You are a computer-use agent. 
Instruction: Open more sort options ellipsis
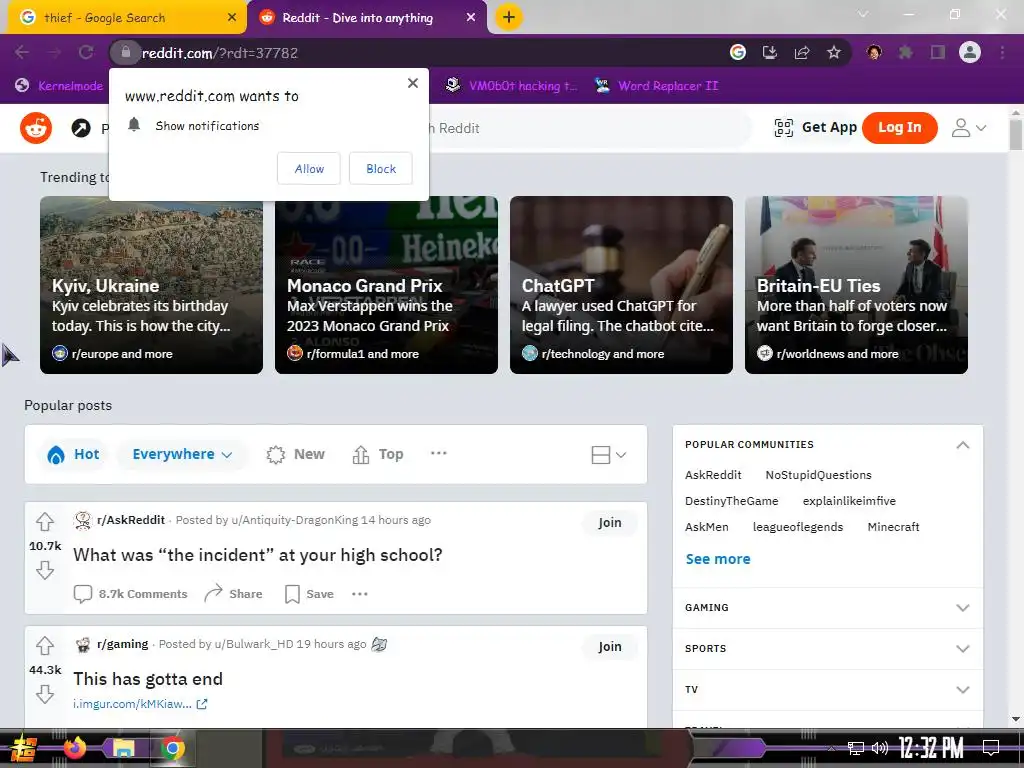coord(439,453)
